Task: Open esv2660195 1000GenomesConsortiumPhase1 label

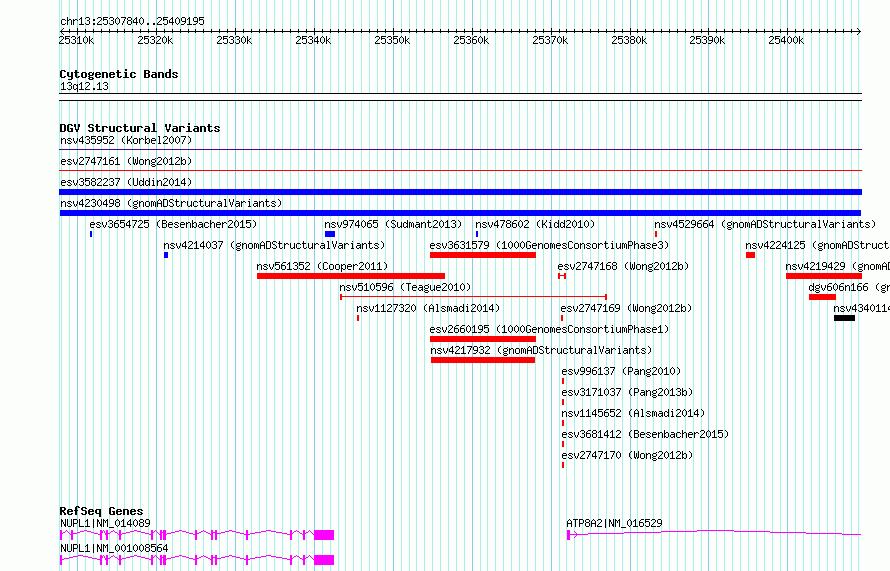Action: (549, 329)
